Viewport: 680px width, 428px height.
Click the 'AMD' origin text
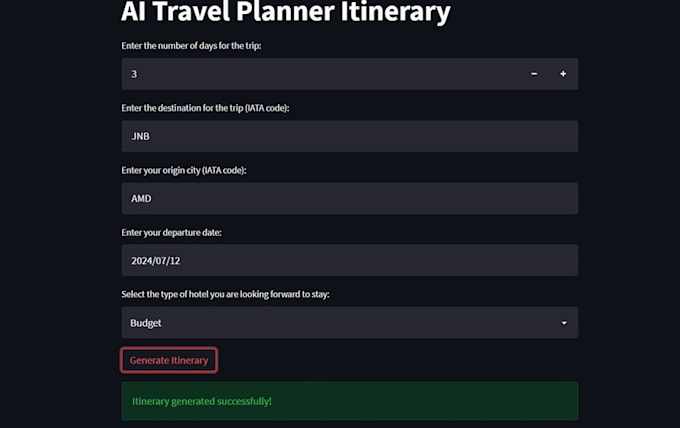click(142, 198)
